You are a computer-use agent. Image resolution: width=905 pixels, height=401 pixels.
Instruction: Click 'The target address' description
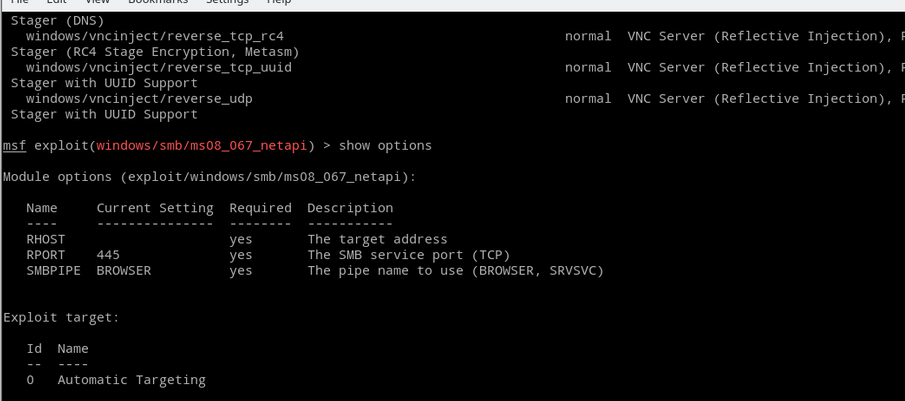[377, 240]
